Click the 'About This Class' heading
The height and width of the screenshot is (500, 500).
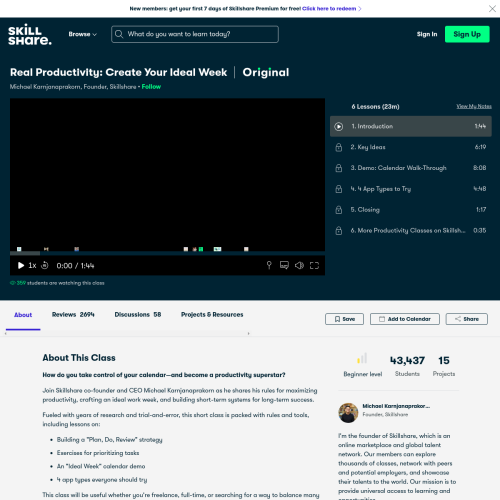pyautogui.click(x=79, y=358)
